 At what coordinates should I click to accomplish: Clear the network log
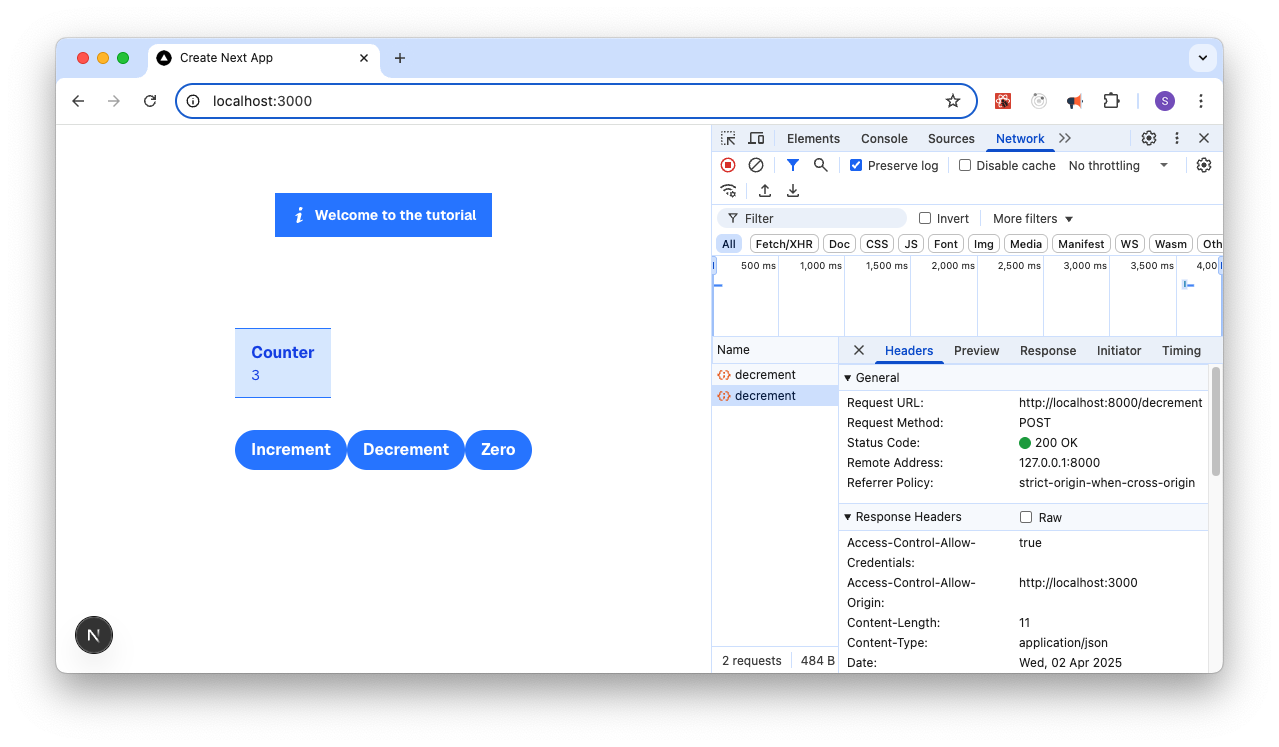click(756, 165)
